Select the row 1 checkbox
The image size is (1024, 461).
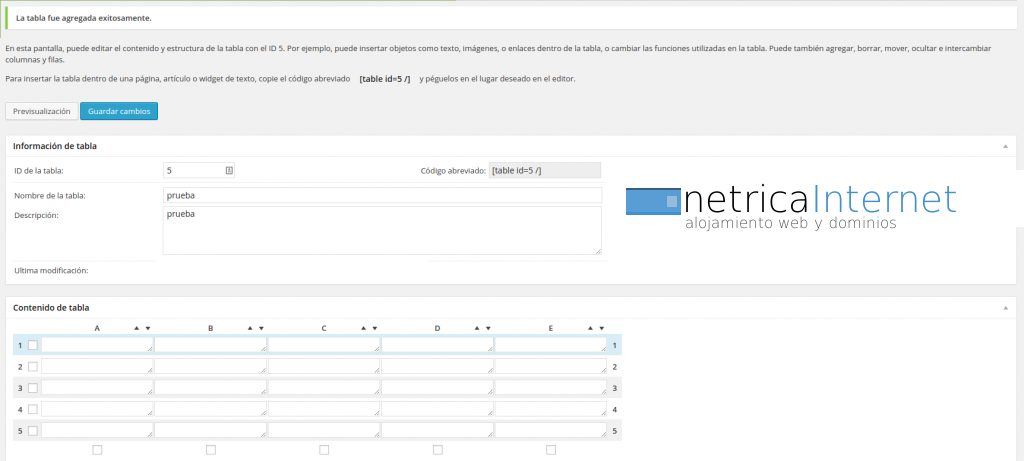coord(33,345)
